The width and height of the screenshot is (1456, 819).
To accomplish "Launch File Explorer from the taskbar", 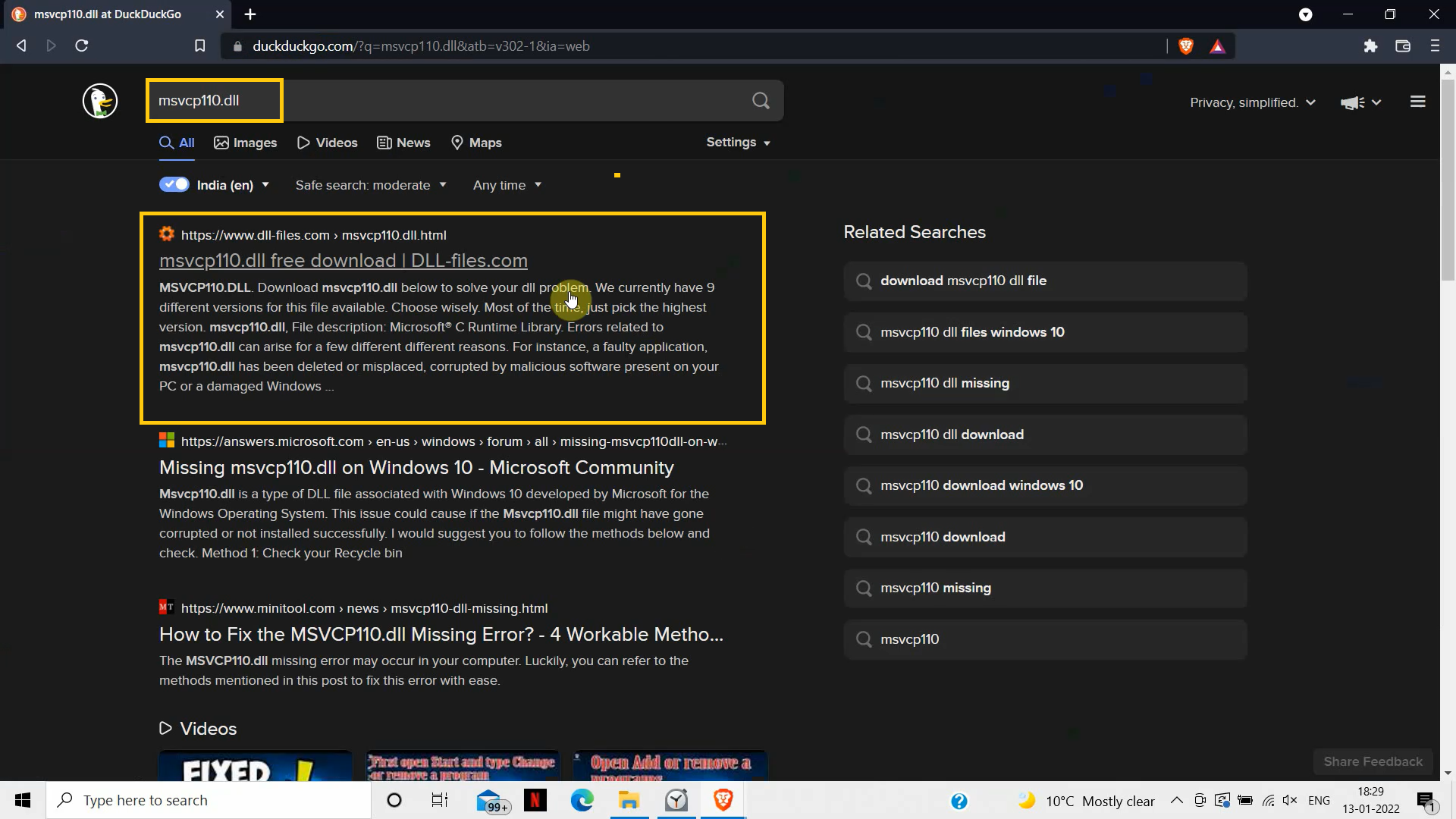I will (629, 800).
